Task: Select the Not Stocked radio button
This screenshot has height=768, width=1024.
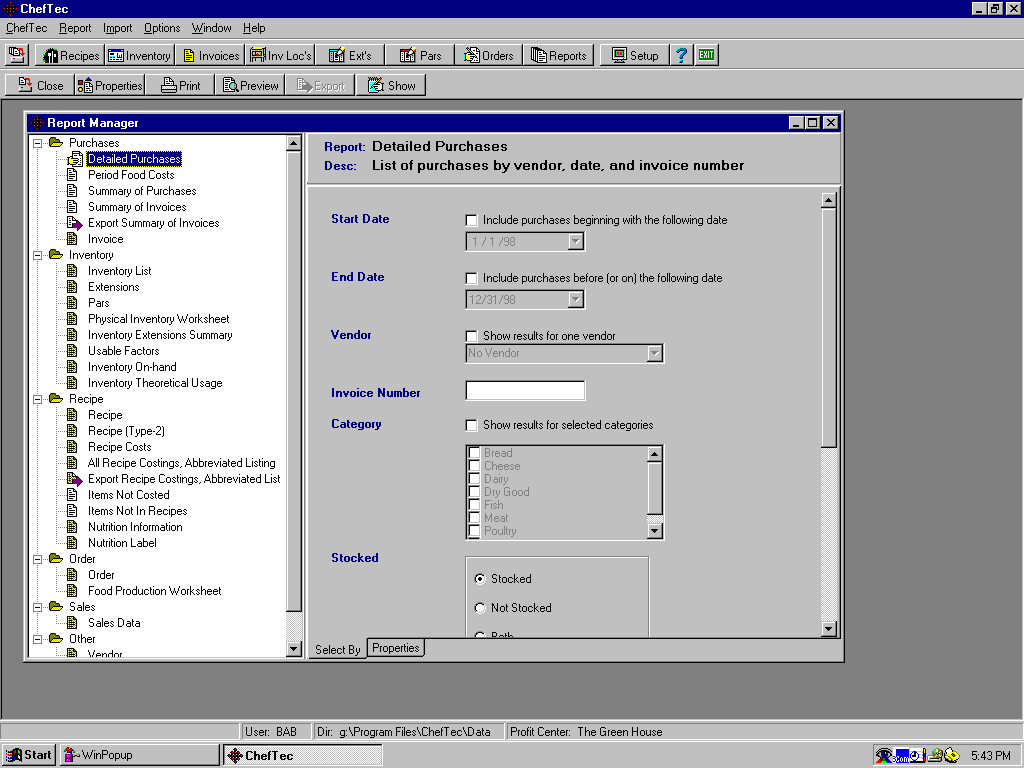Action: click(480, 608)
